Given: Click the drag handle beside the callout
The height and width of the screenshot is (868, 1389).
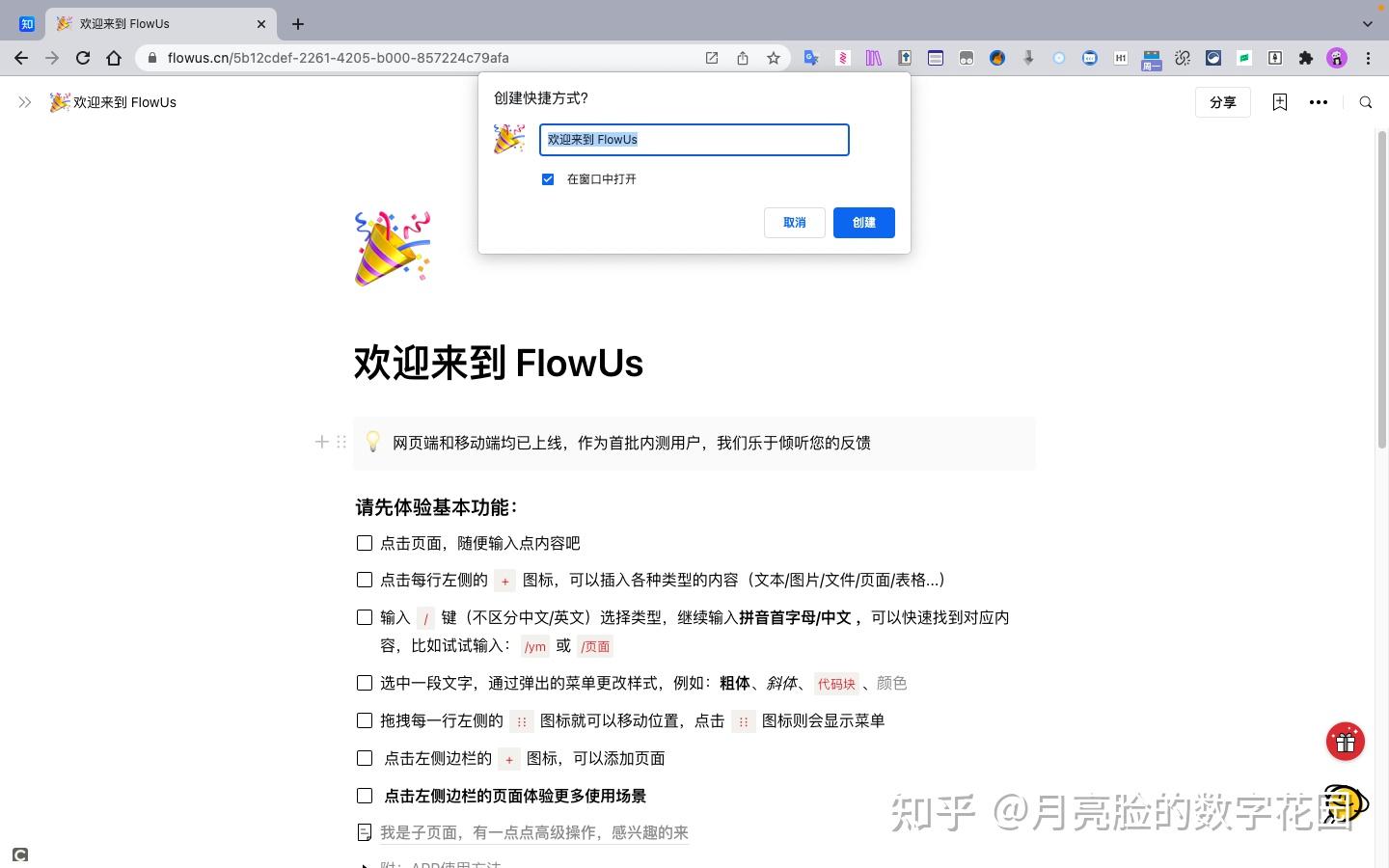Looking at the screenshot, I should tap(342, 442).
